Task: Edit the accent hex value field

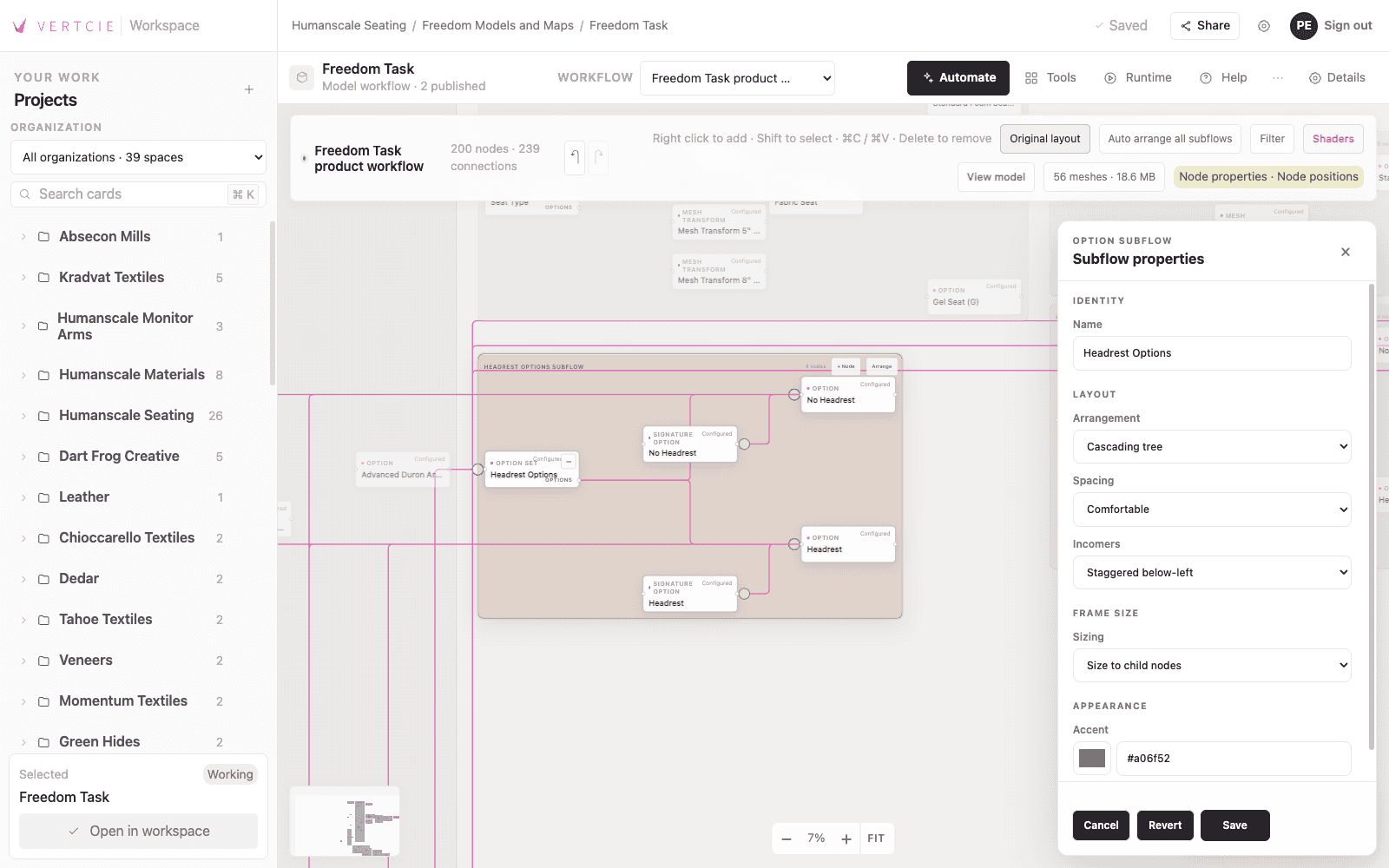Action: point(1234,759)
